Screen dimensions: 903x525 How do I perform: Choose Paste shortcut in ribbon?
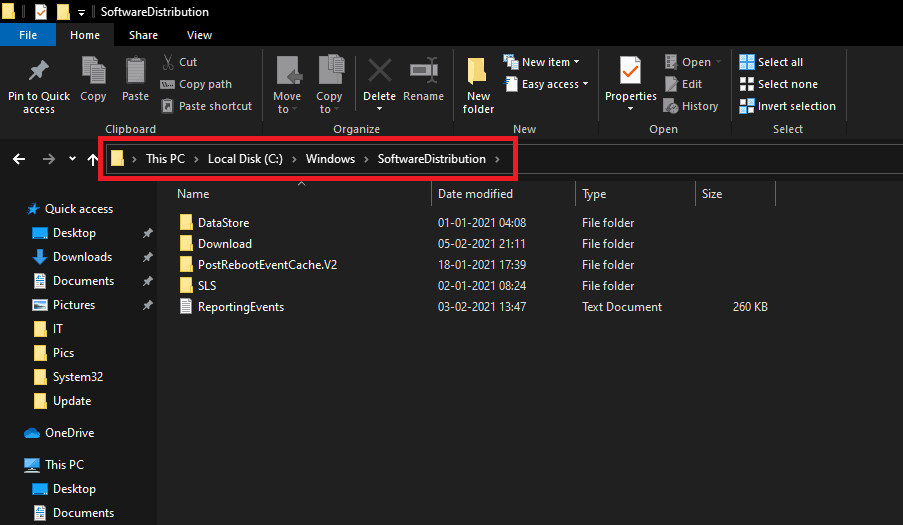(x=206, y=106)
